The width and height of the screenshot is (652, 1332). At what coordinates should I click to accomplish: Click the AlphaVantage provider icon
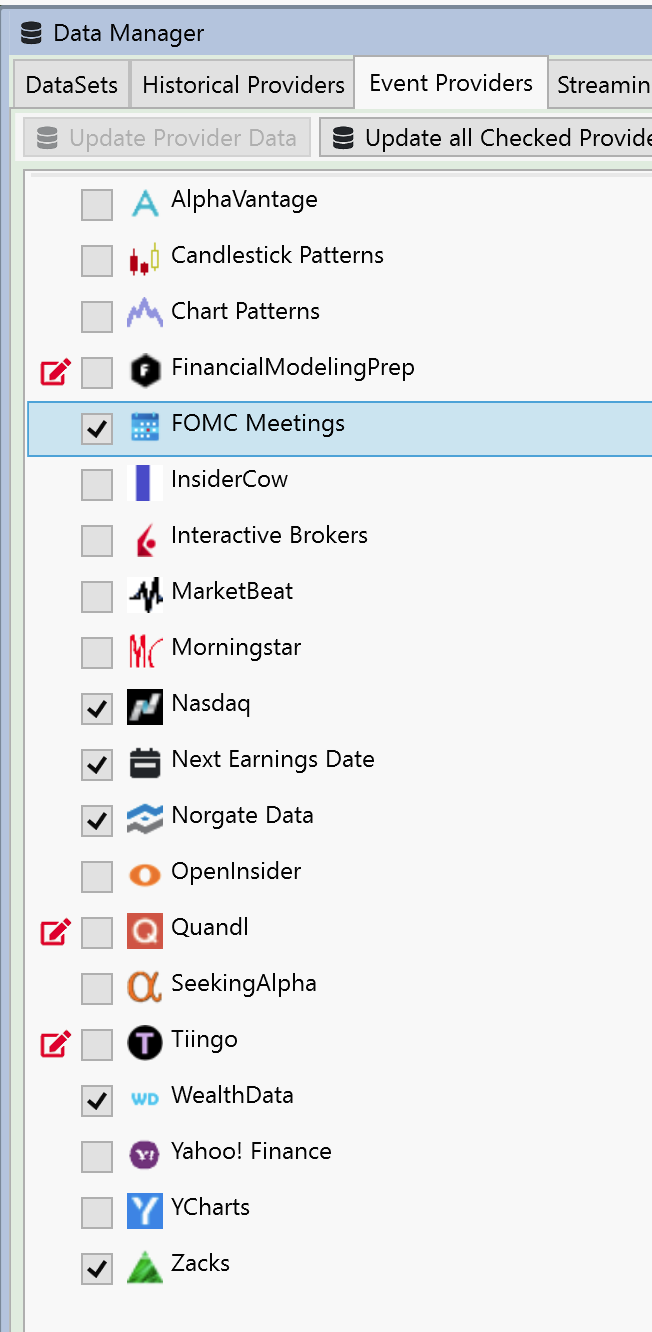[145, 204]
